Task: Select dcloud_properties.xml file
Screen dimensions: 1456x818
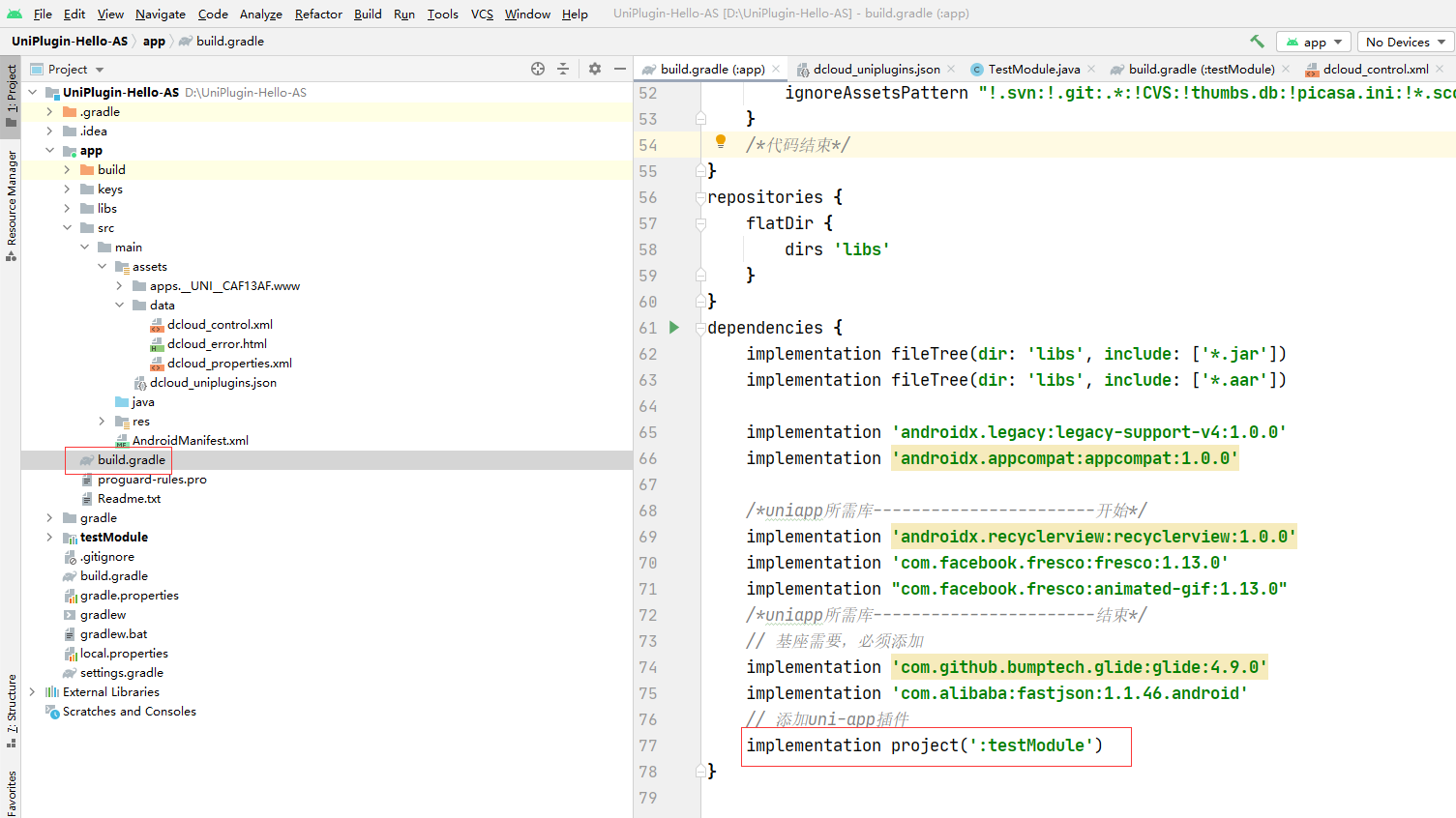Action: 229,363
